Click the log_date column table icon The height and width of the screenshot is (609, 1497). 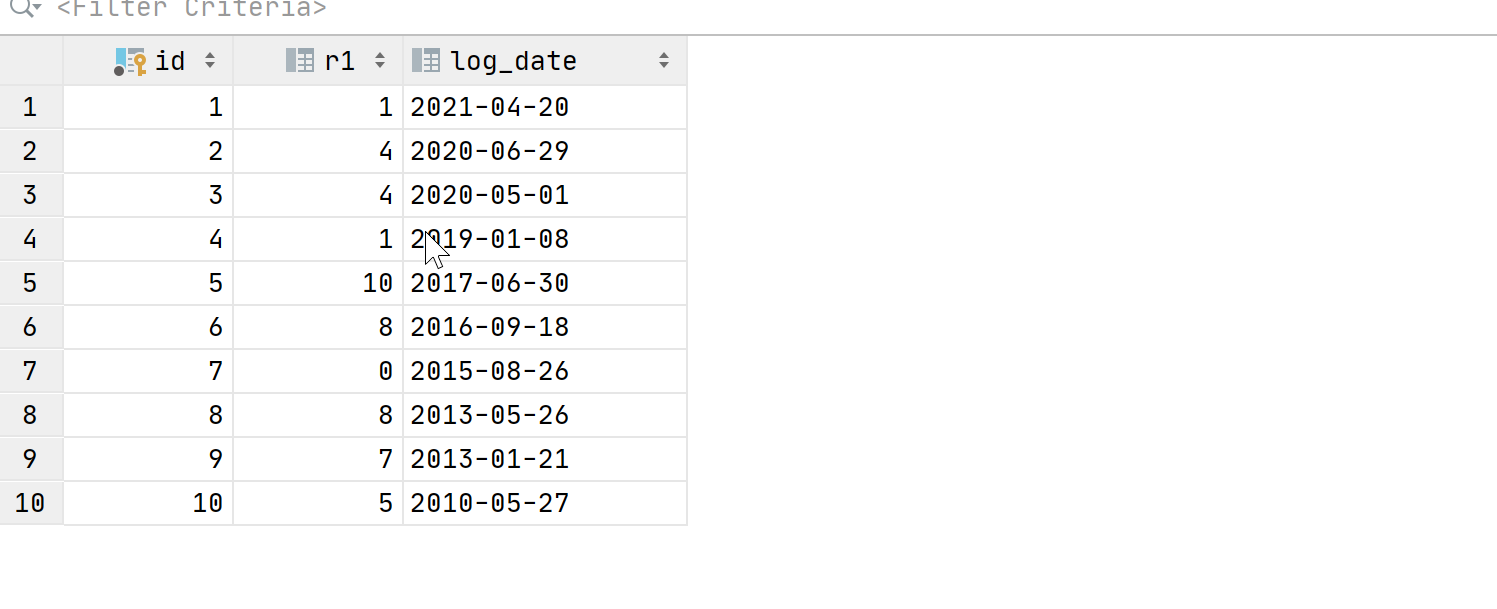tap(426, 61)
